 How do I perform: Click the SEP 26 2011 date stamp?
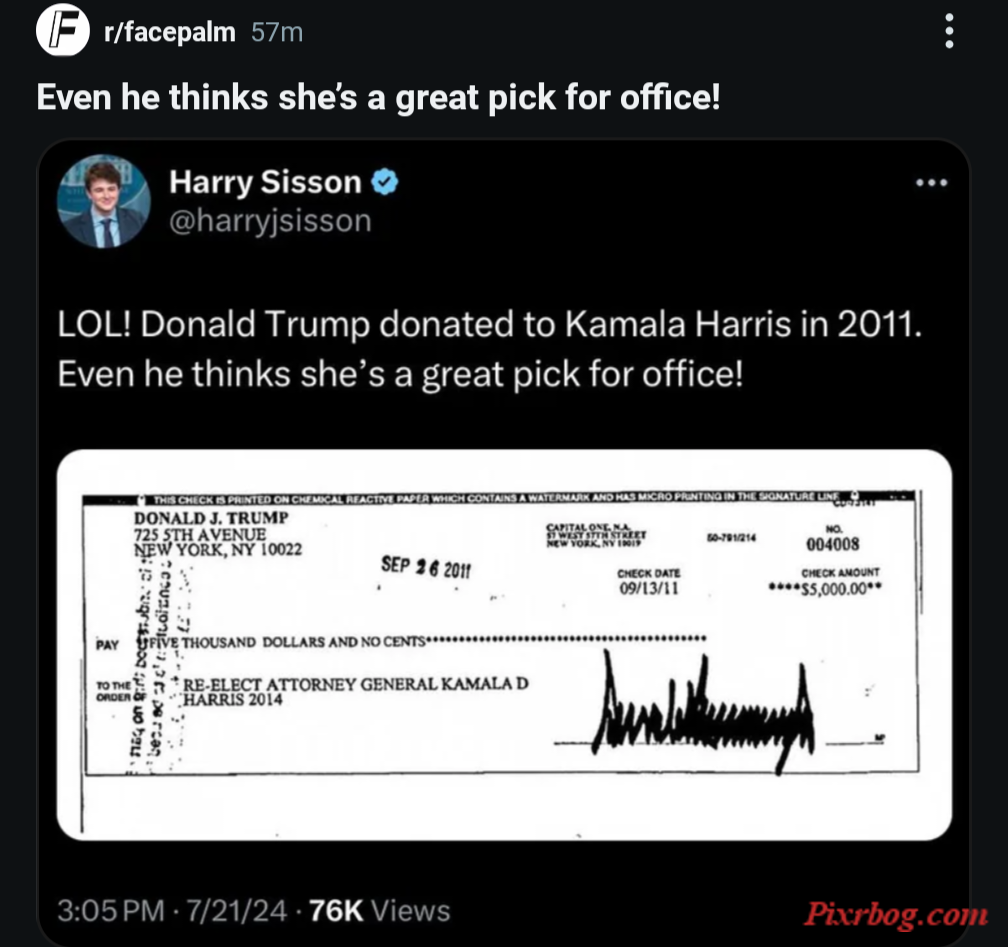(x=426, y=568)
